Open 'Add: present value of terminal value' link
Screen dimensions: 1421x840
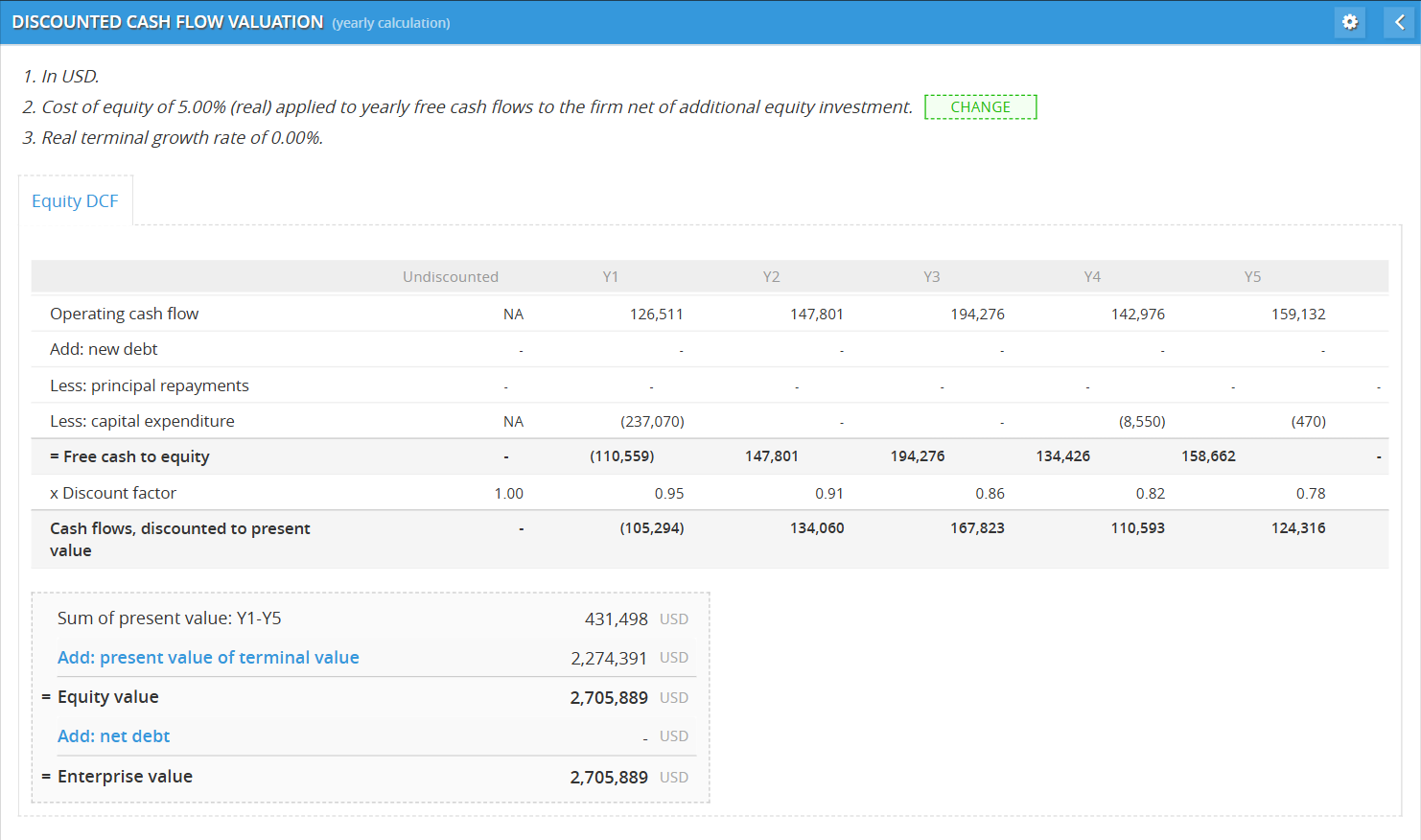tap(208, 658)
